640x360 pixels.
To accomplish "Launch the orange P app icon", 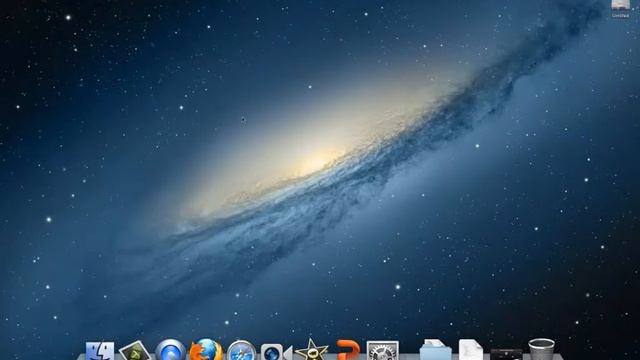I will pos(348,350).
